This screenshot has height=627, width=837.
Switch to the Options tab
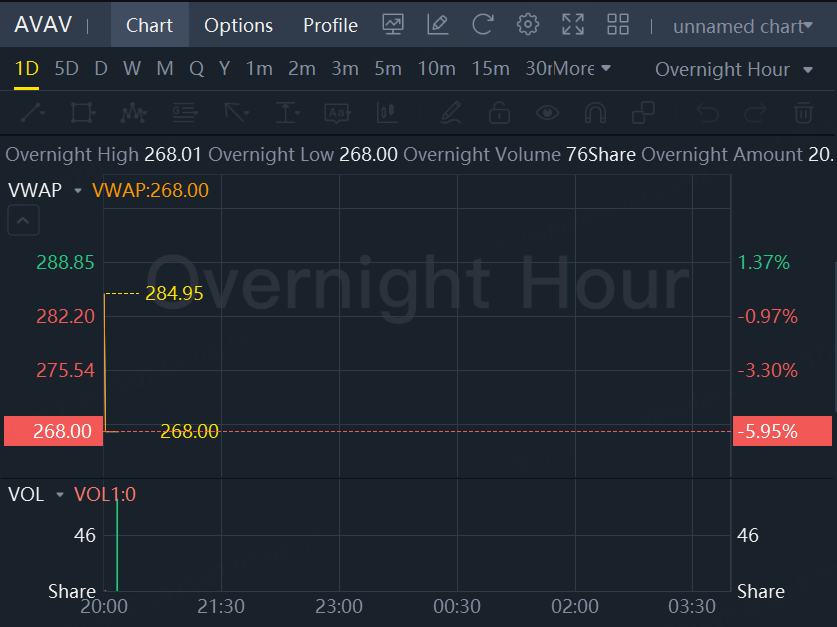click(x=238, y=25)
